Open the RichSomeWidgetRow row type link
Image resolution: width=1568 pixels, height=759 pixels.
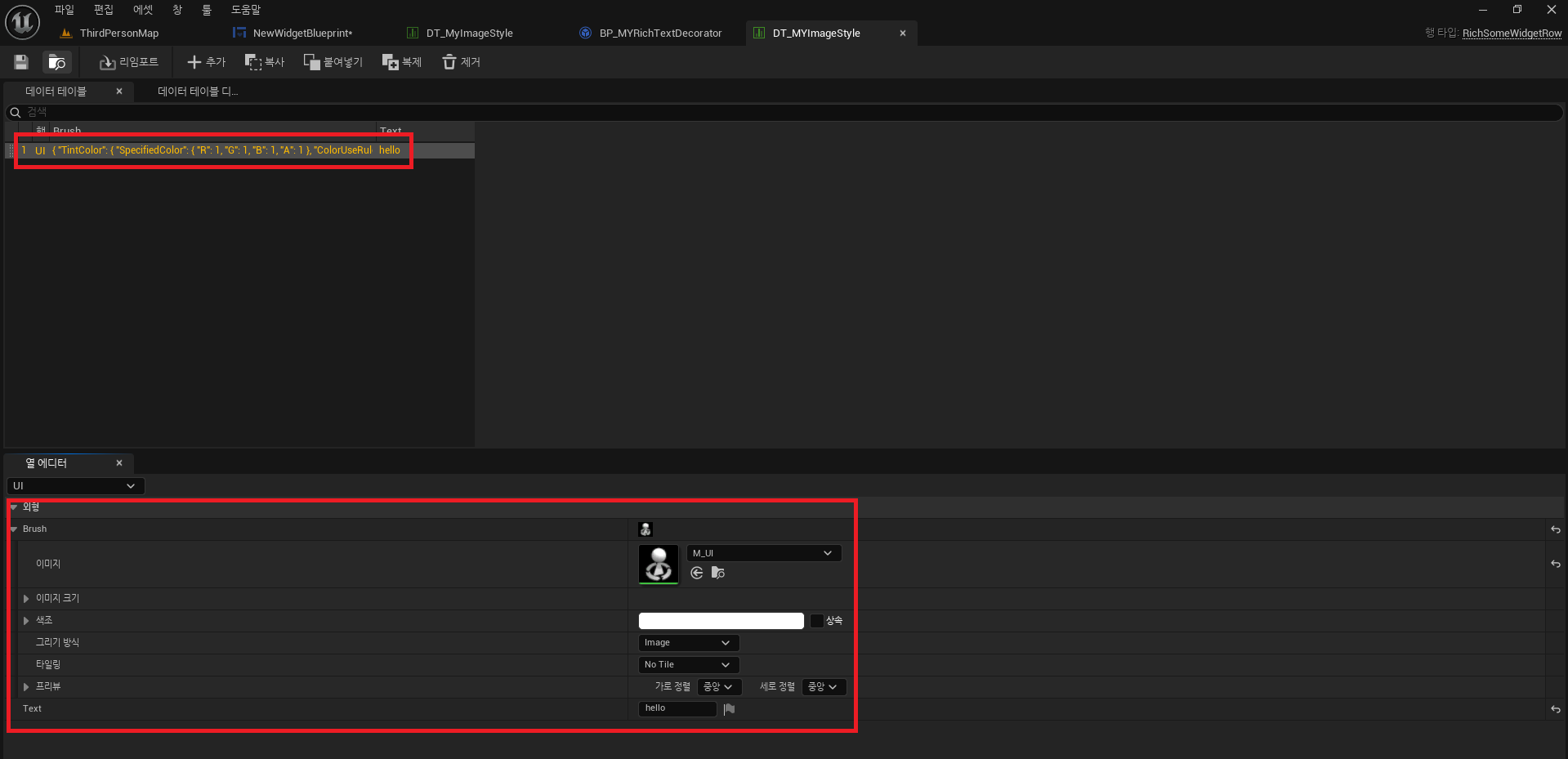1512,33
